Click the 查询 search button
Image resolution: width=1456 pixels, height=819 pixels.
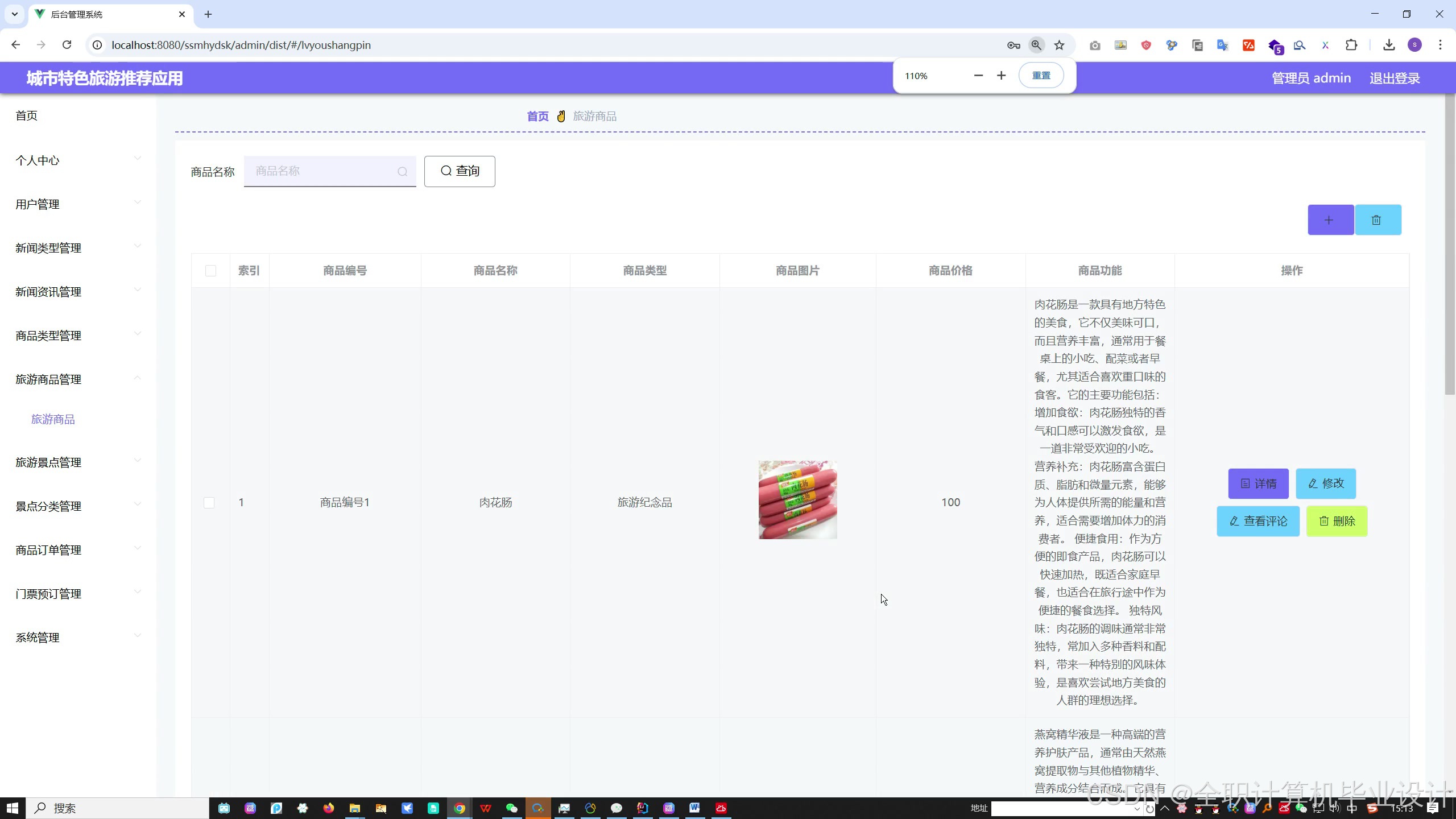coord(460,171)
